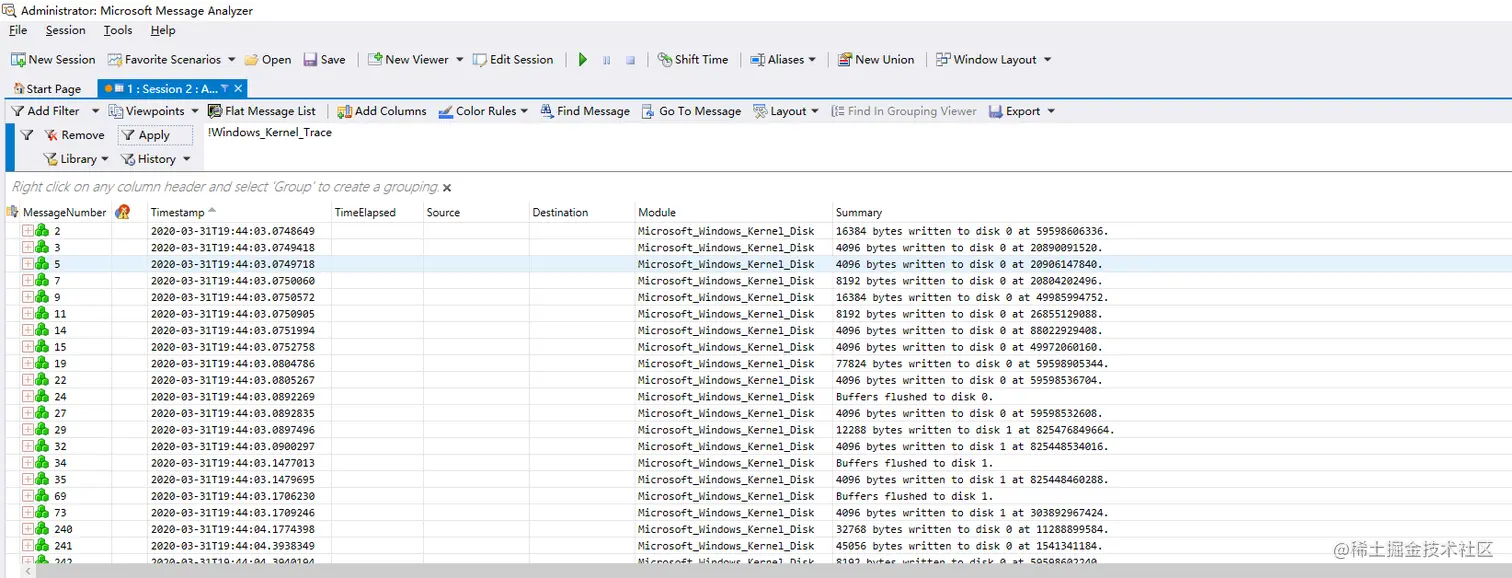
Task: Expand message number 2 row
Action: [27, 231]
